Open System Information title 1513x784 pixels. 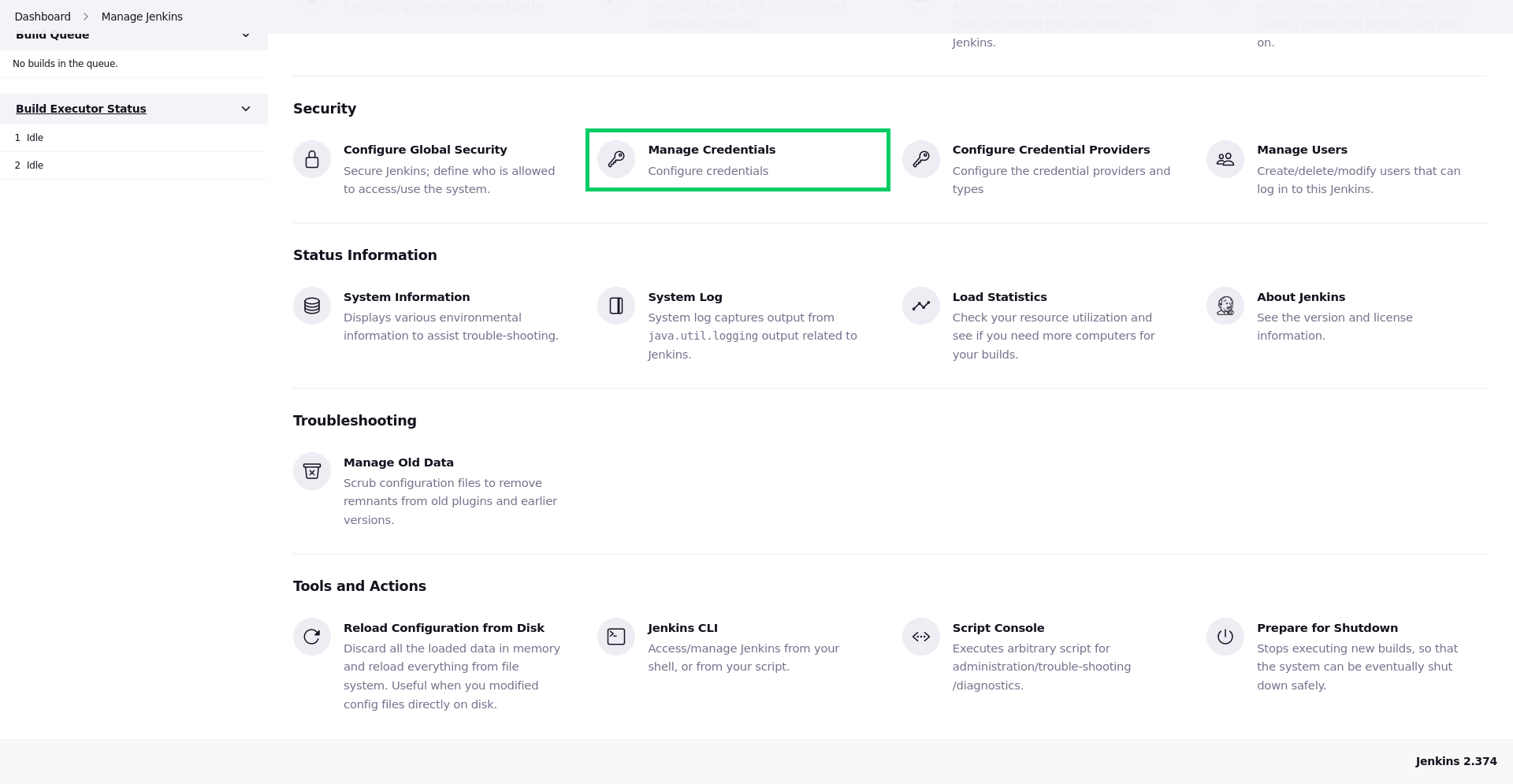(407, 297)
